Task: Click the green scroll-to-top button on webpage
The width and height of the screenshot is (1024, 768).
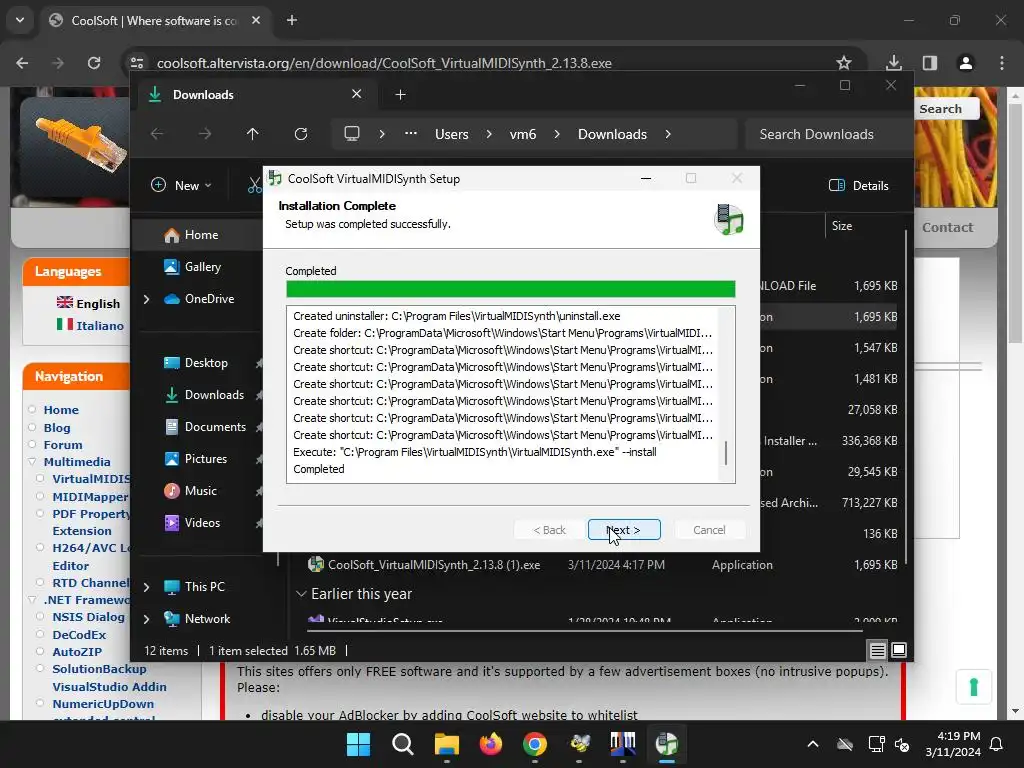Action: click(x=974, y=687)
